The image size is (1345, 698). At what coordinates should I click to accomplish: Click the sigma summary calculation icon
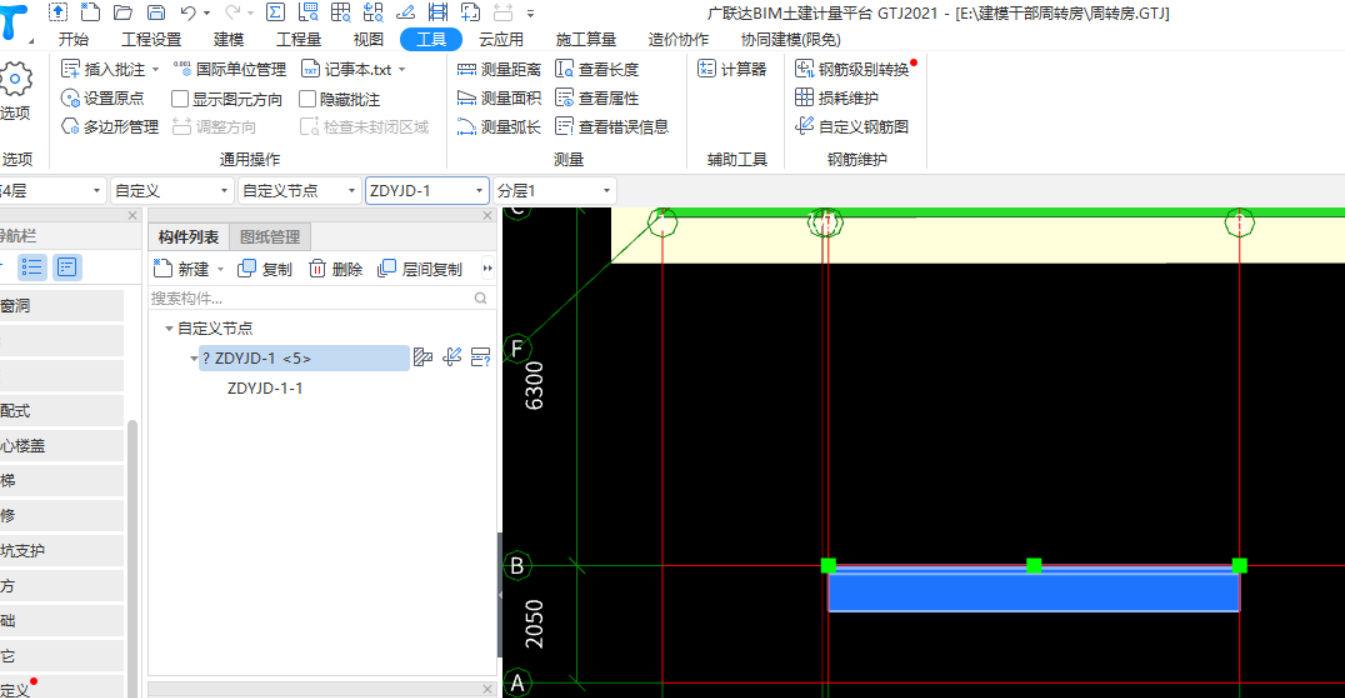click(x=275, y=13)
